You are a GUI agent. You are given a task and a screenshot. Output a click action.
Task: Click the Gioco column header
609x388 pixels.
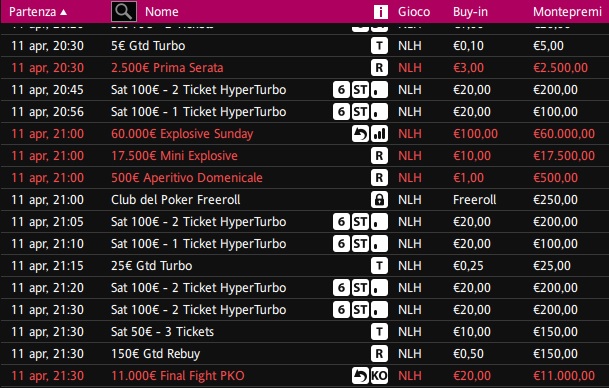click(x=414, y=12)
